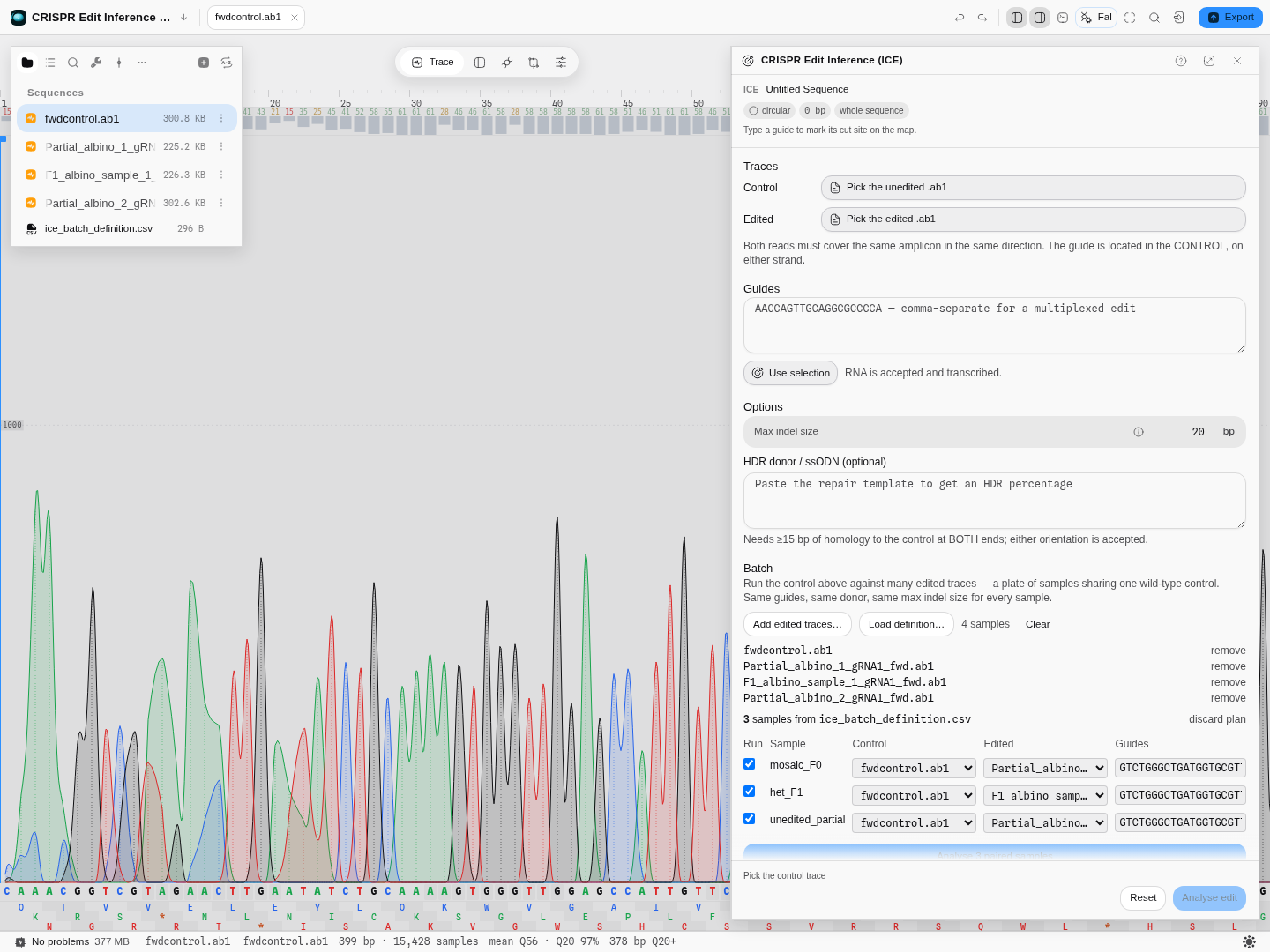Open the wrench tools sidebar icon
This screenshot has height=952, width=1270.
(96, 63)
